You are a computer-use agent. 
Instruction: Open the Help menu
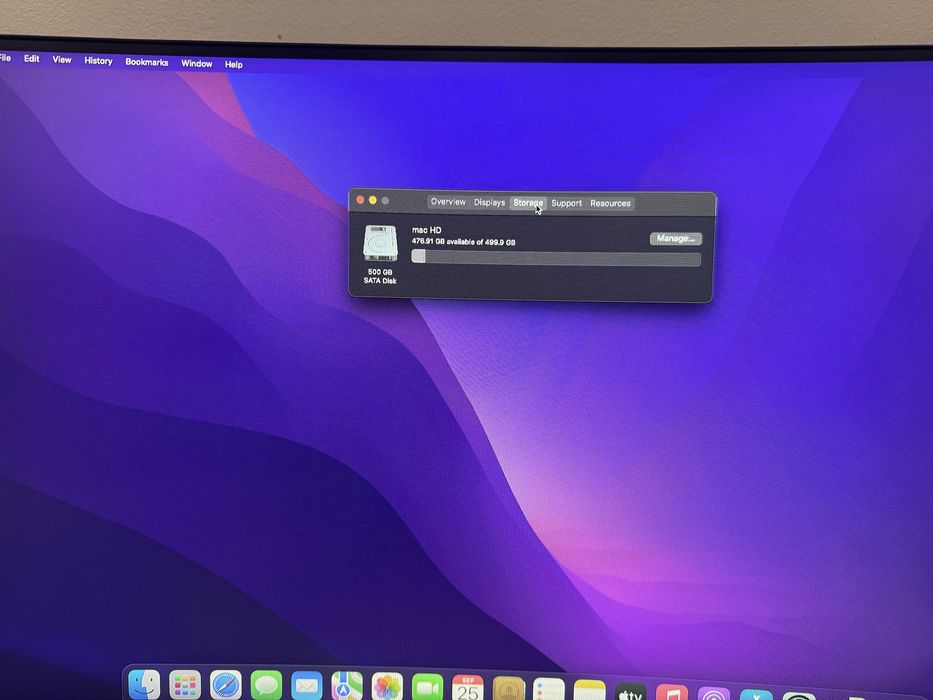[x=233, y=64]
